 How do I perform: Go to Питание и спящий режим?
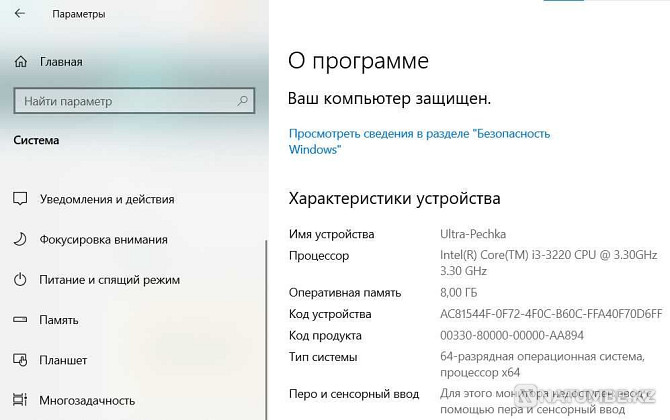point(109,280)
